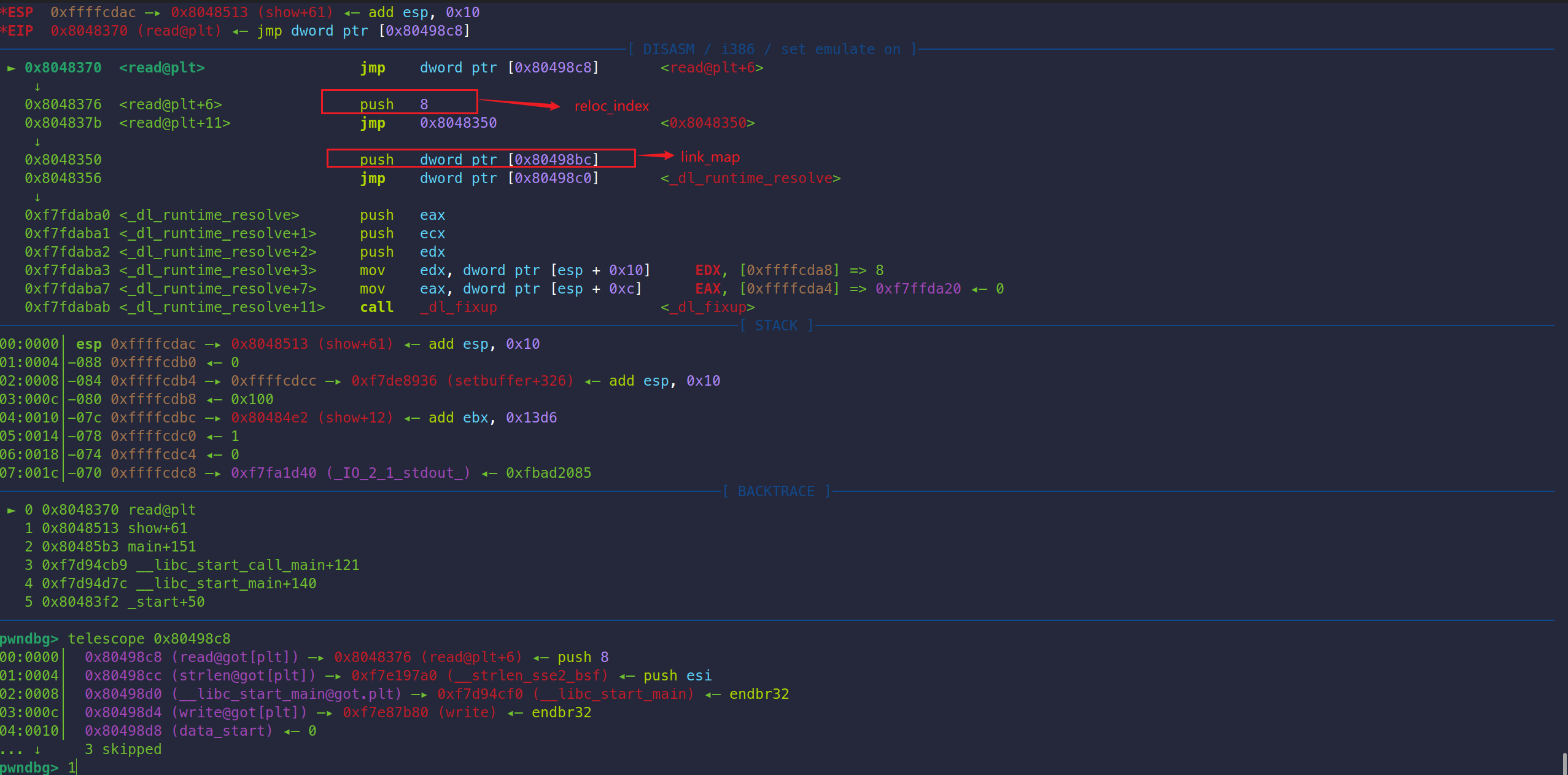Click the read@got[plt] telescope entry
The image size is (1568, 775).
point(235,658)
